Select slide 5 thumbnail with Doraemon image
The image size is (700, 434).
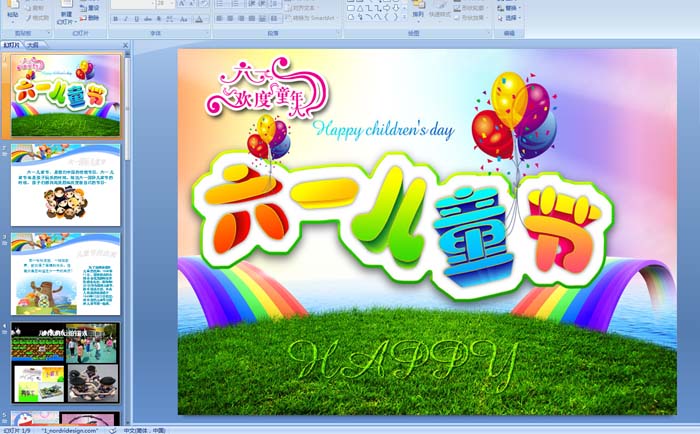click(66, 418)
